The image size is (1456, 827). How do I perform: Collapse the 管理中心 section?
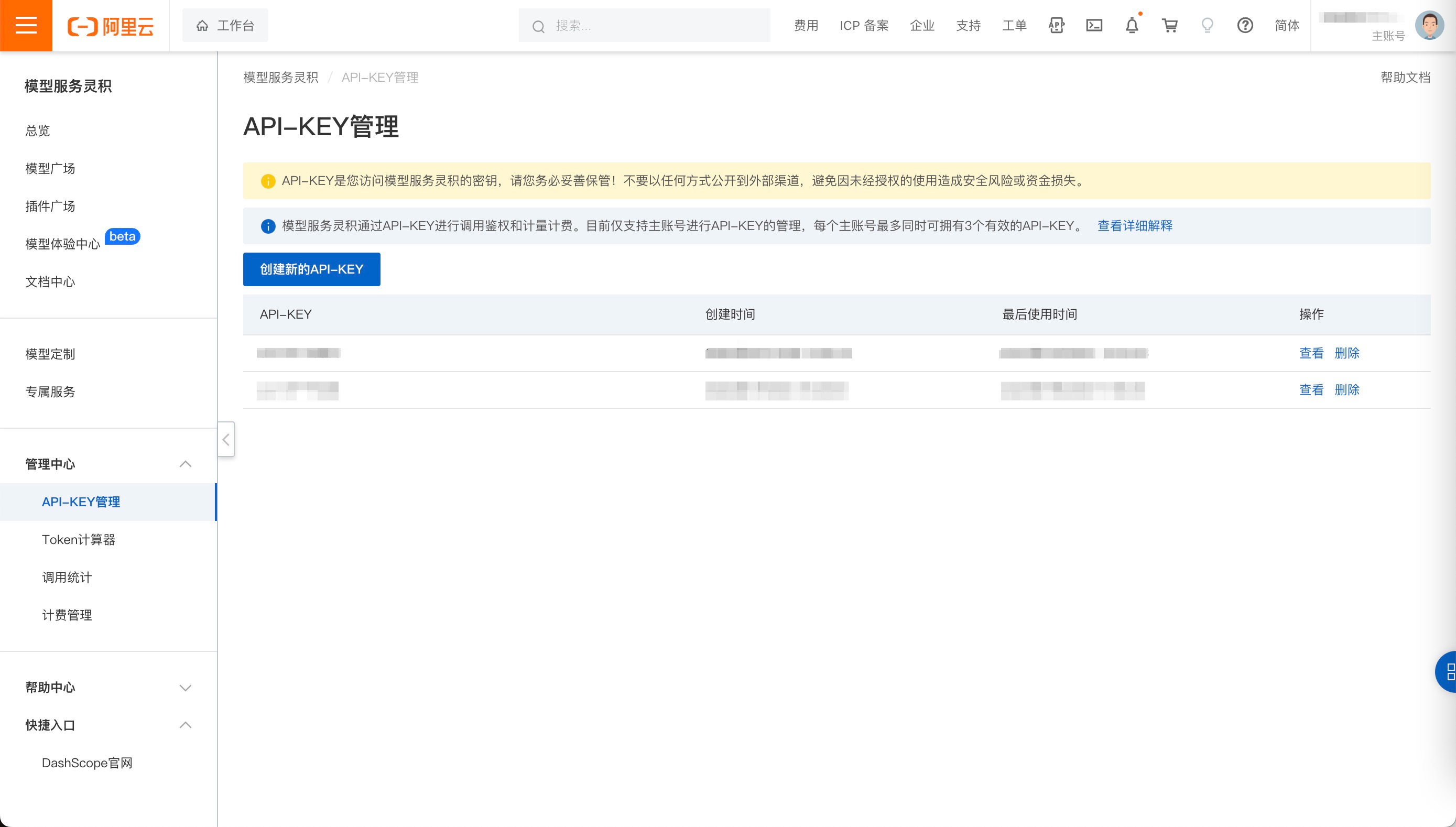point(185,464)
